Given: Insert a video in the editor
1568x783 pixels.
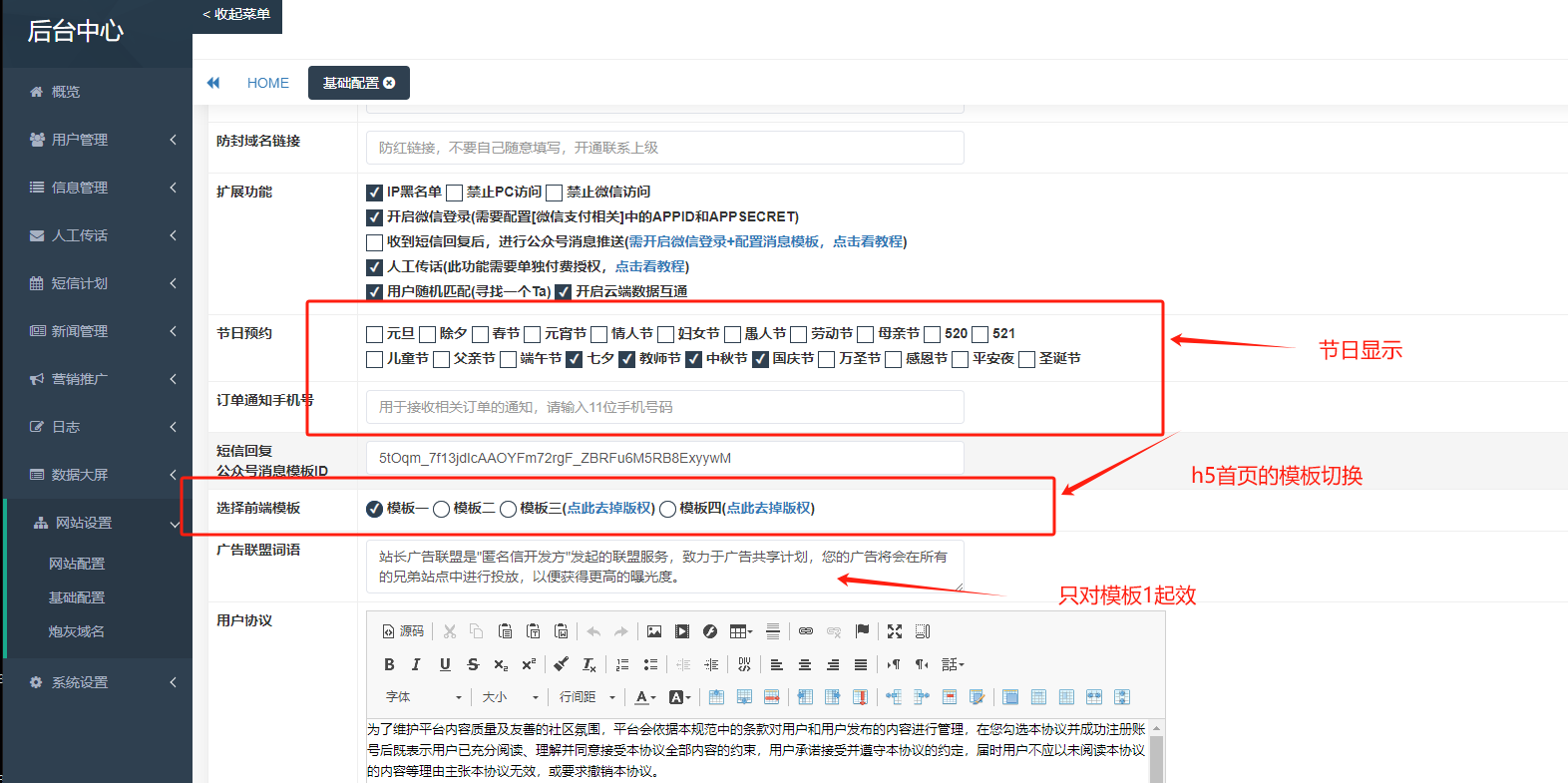Looking at the screenshot, I should pos(682,631).
